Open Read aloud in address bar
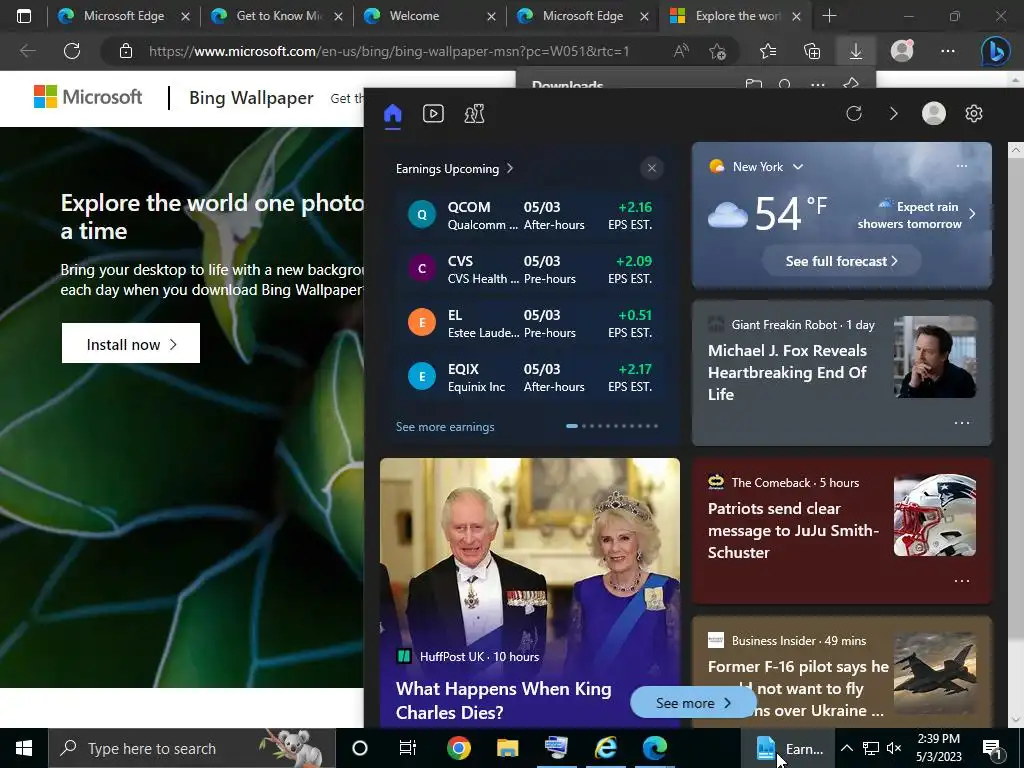1024x768 pixels. (x=681, y=51)
